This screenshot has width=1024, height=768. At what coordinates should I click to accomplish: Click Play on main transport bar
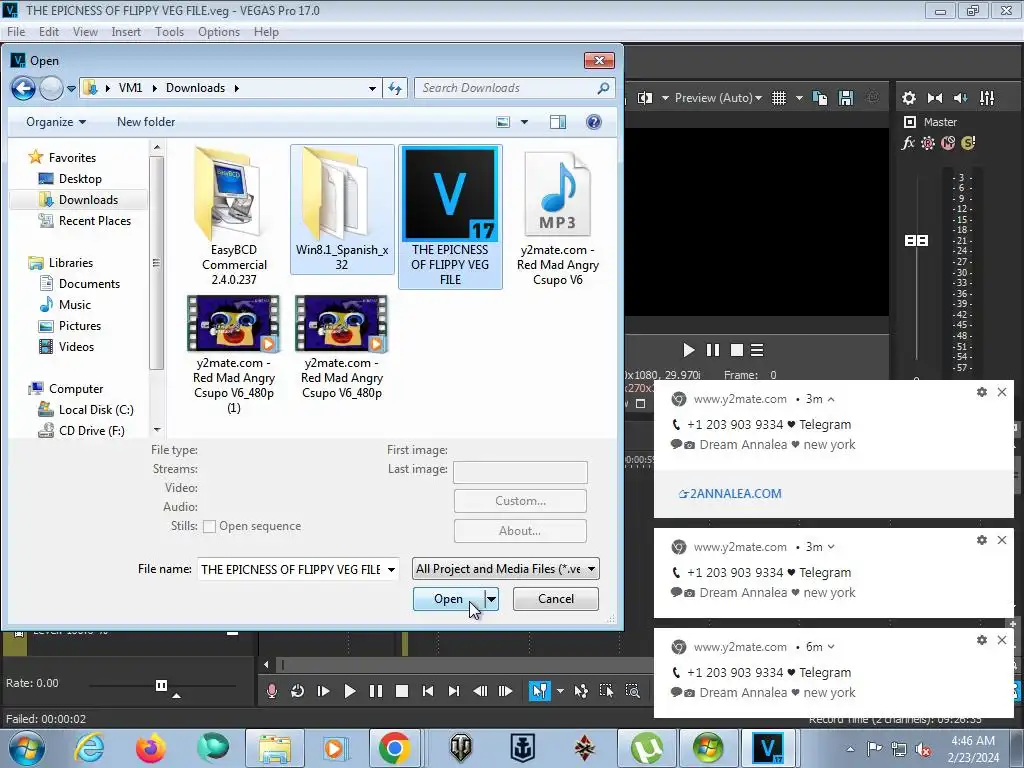349,691
